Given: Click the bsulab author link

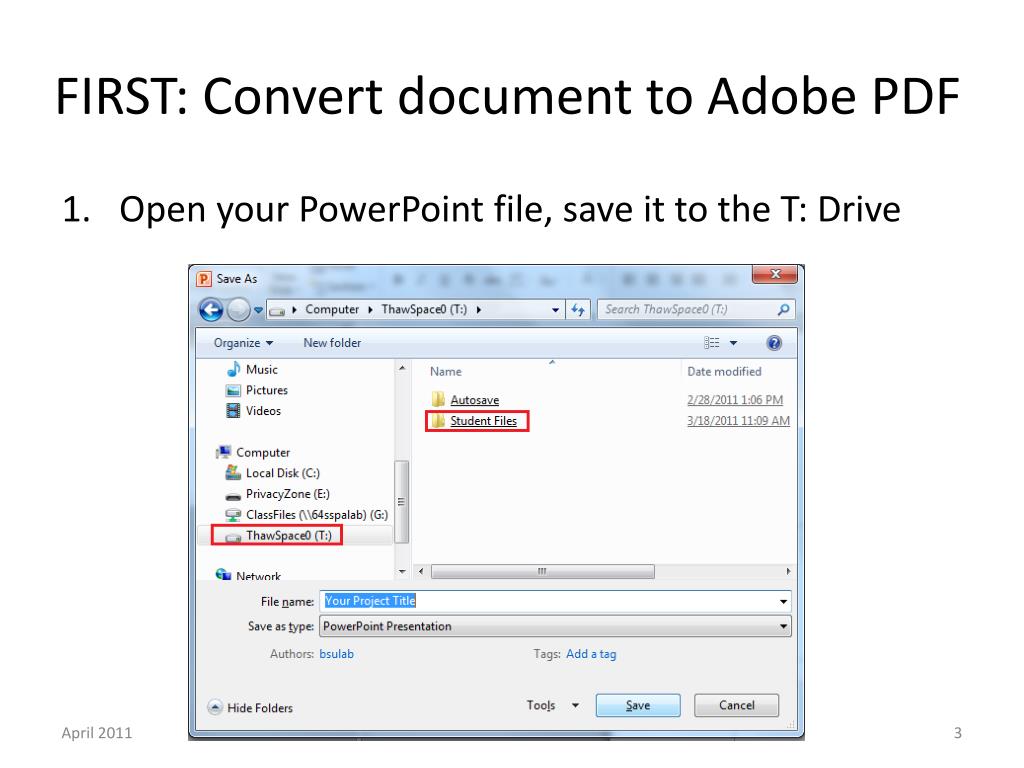Looking at the screenshot, I should [x=336, y=654].
